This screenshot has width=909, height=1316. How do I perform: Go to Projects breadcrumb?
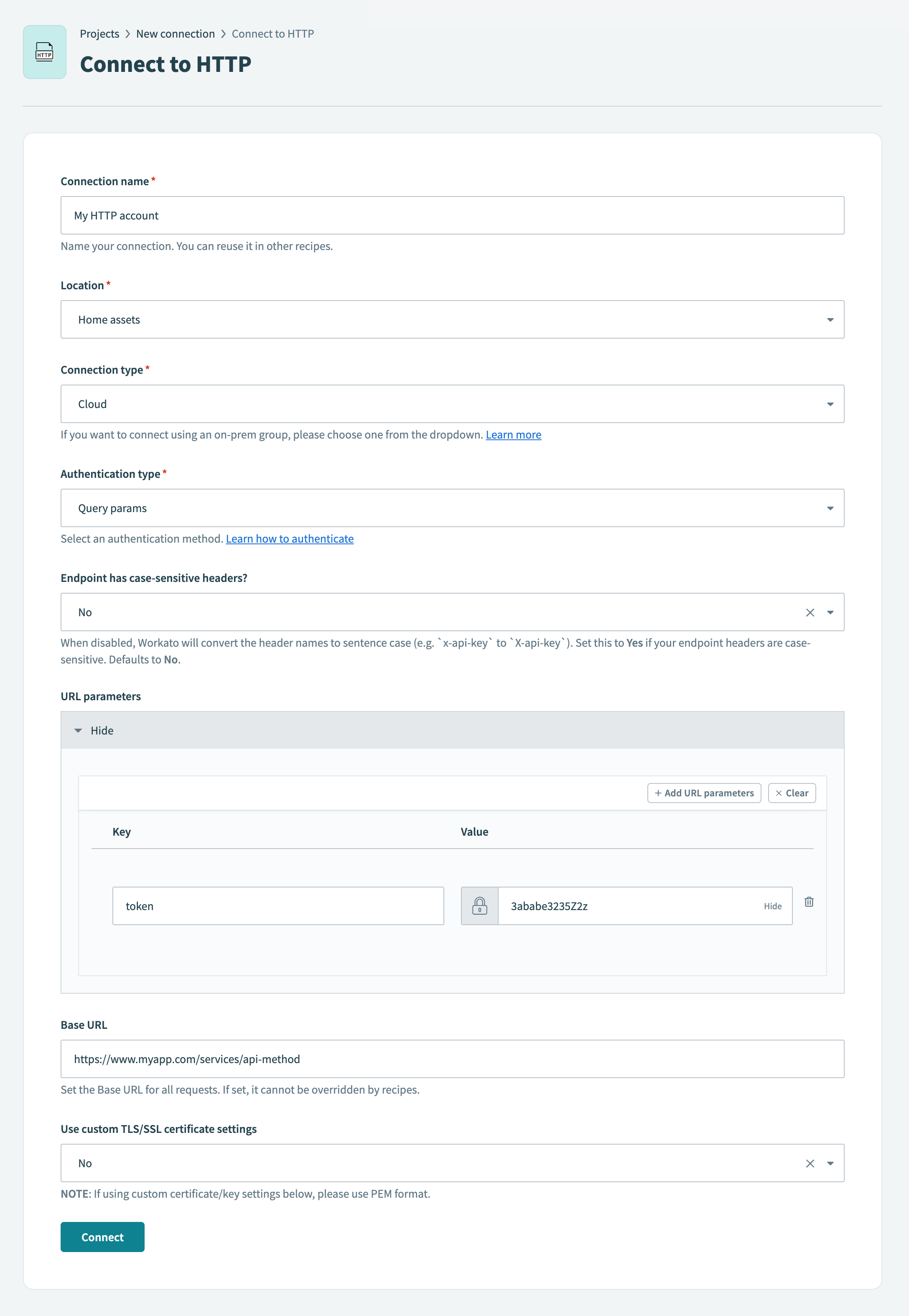[x=99, y=34]
